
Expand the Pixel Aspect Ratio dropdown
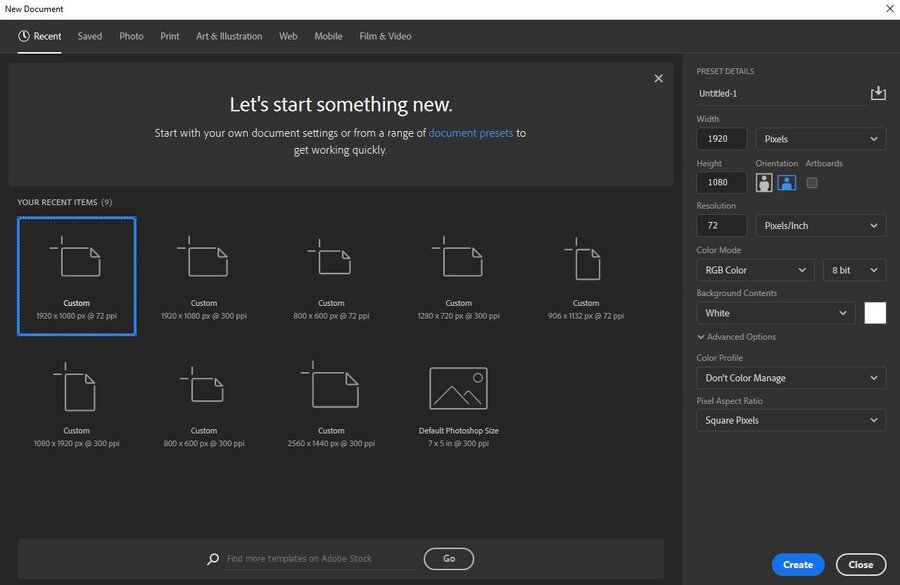(x=791, y=420)
